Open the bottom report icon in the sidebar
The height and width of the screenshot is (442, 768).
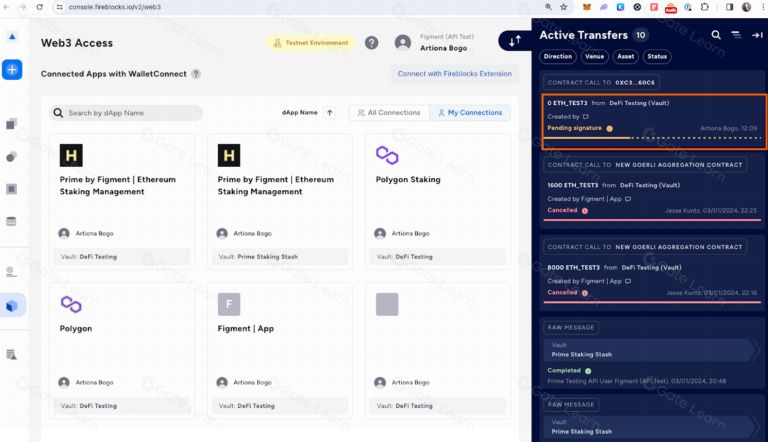click(11, 354)
